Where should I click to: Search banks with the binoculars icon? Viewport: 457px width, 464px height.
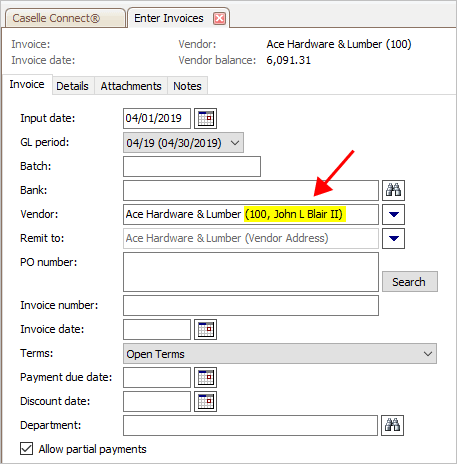tap(393, 190)
